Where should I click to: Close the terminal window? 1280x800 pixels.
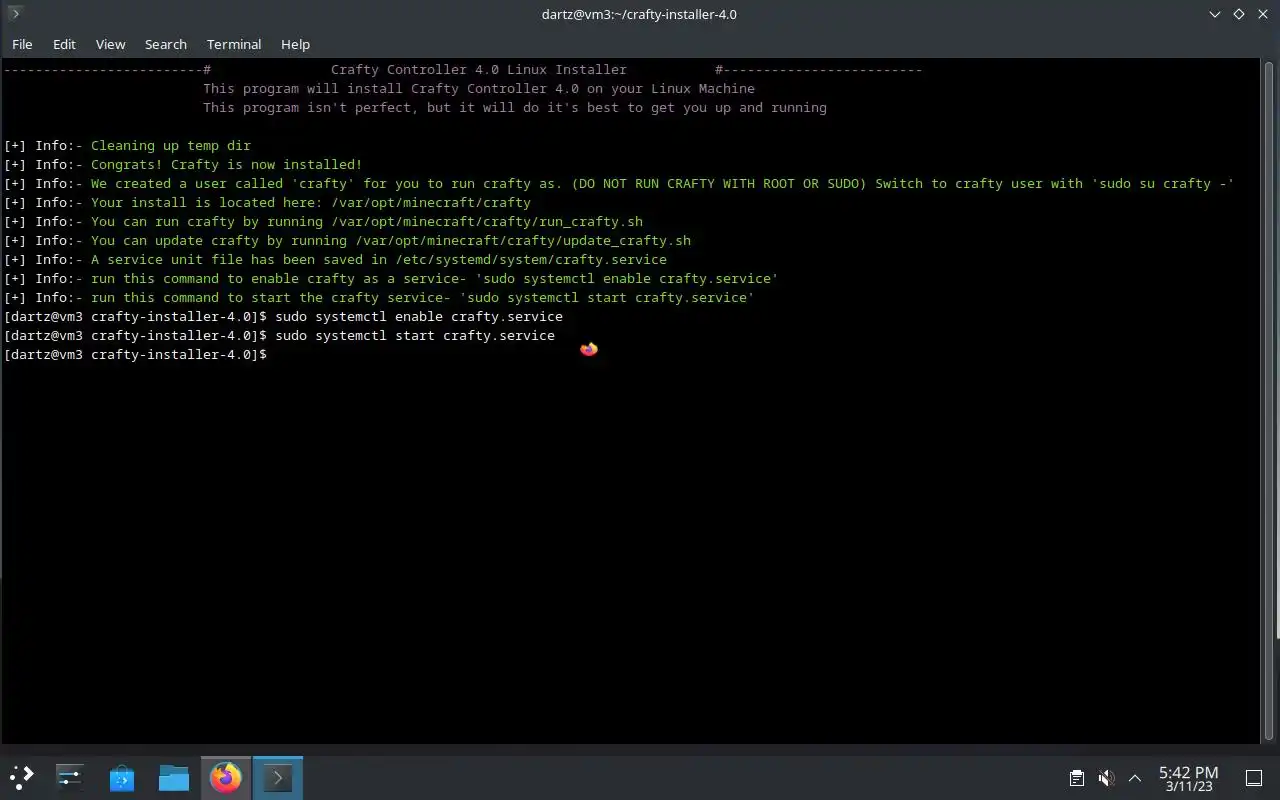(x=1263, y=14)
